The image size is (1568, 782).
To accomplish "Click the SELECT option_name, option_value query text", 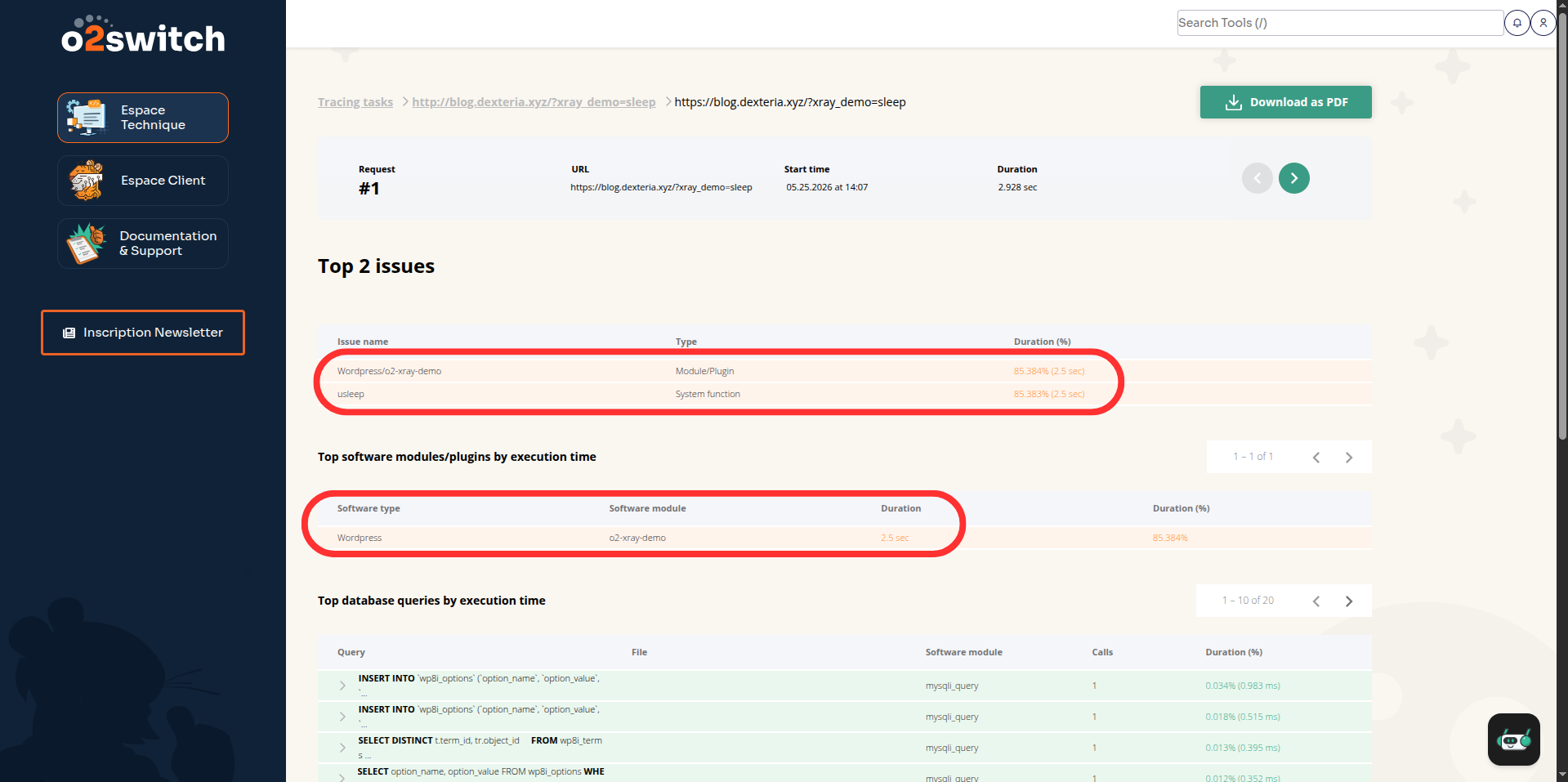I will pos(481,771).
